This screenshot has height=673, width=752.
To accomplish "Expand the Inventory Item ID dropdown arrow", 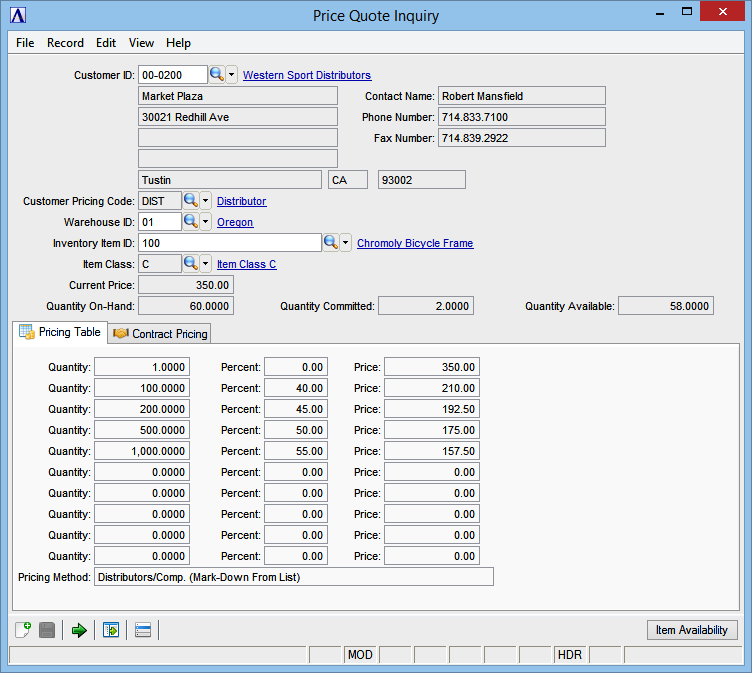I will coord(345,243).
